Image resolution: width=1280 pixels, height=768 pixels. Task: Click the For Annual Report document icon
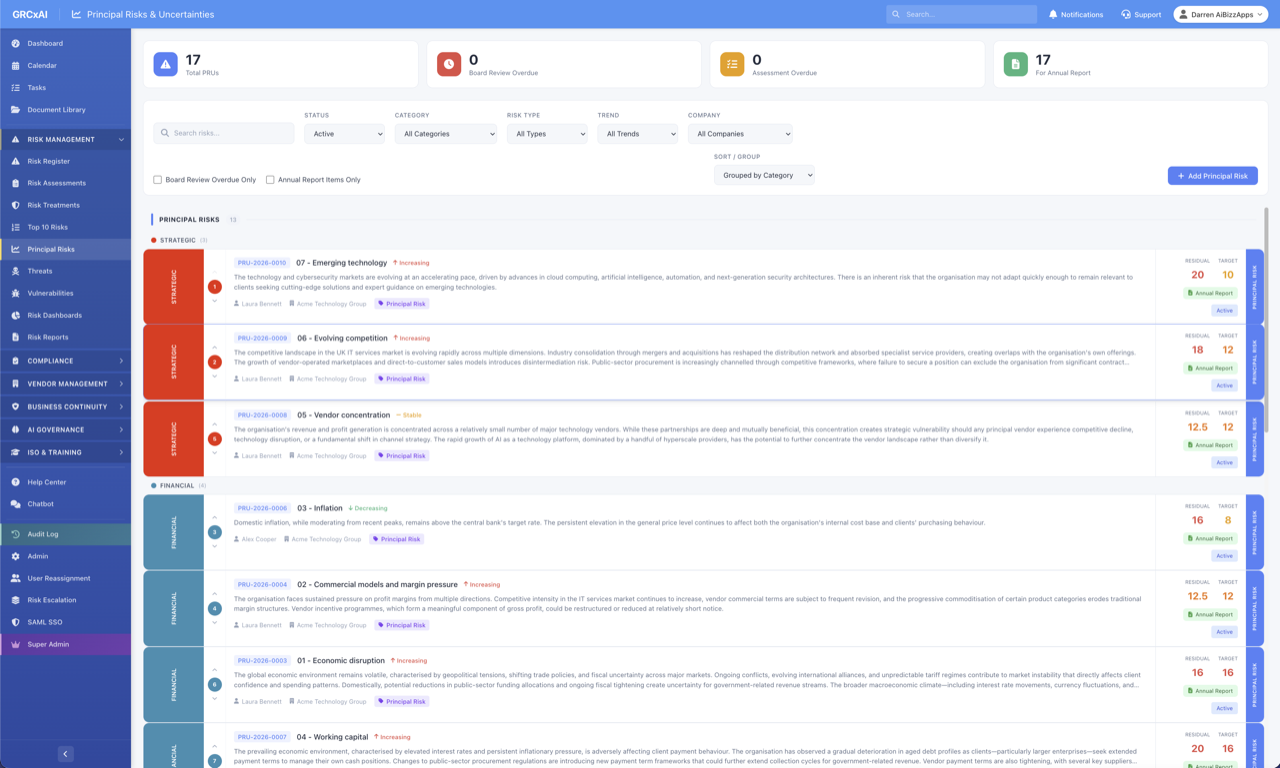[1016, 64]
